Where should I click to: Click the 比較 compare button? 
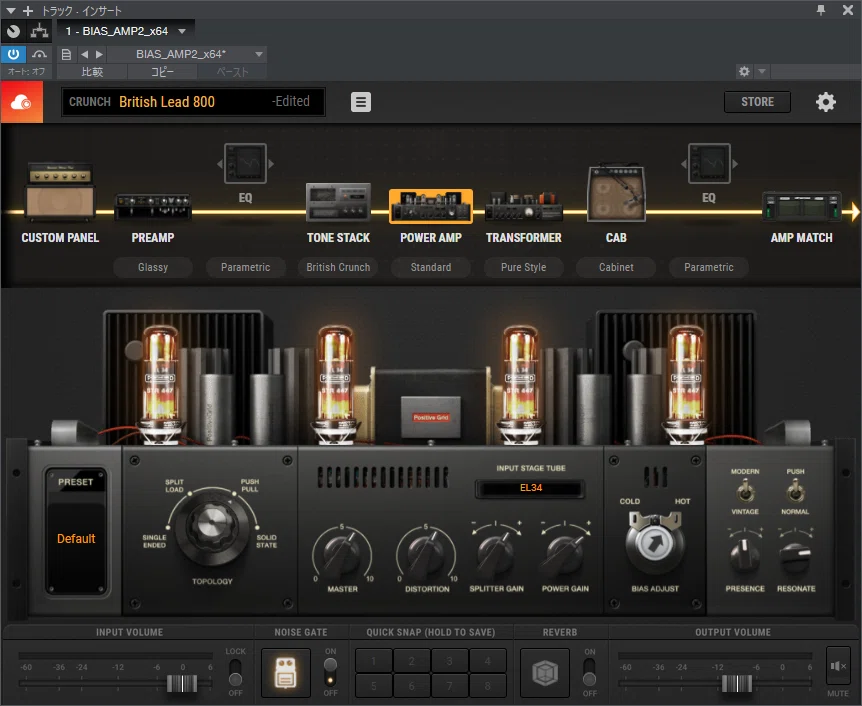(x=92, y=71)
